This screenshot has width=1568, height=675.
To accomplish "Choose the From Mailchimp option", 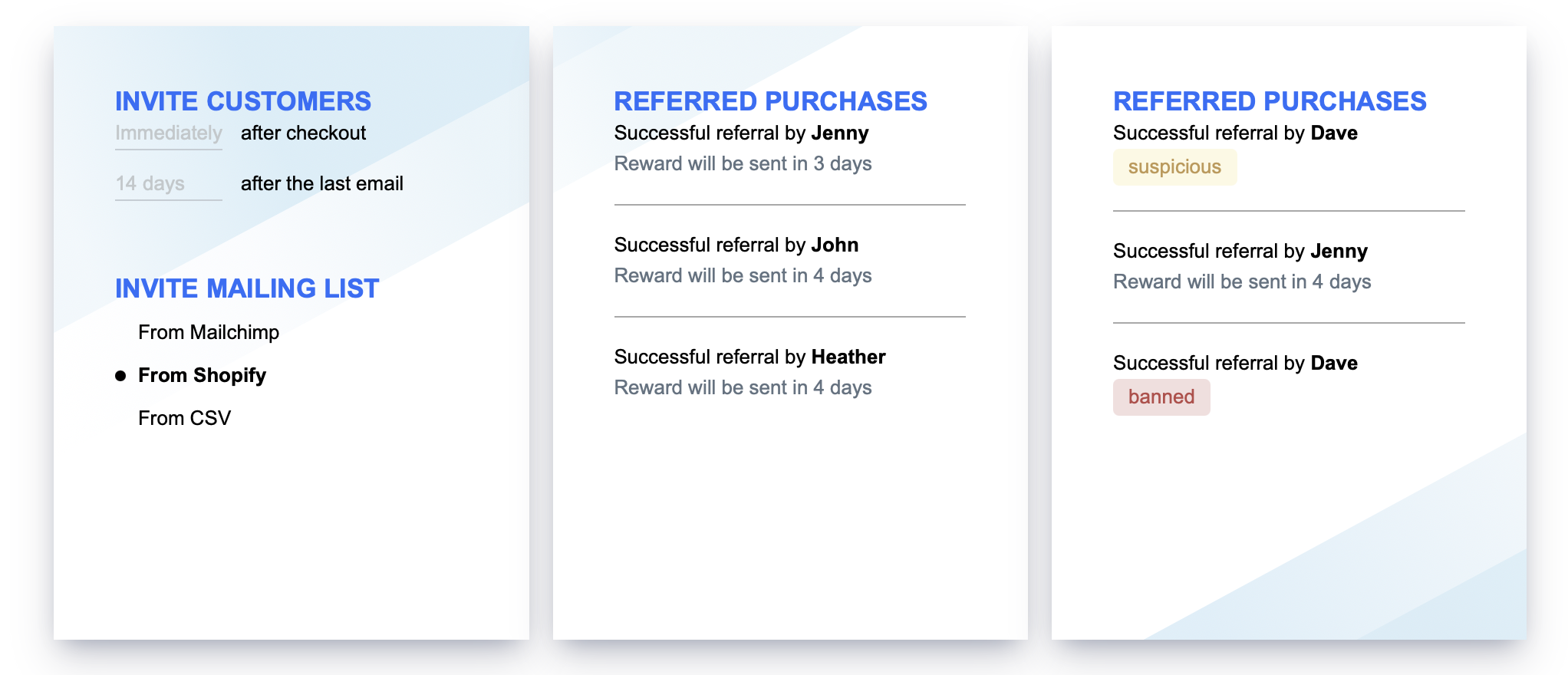I will click(x=209, y=332).
